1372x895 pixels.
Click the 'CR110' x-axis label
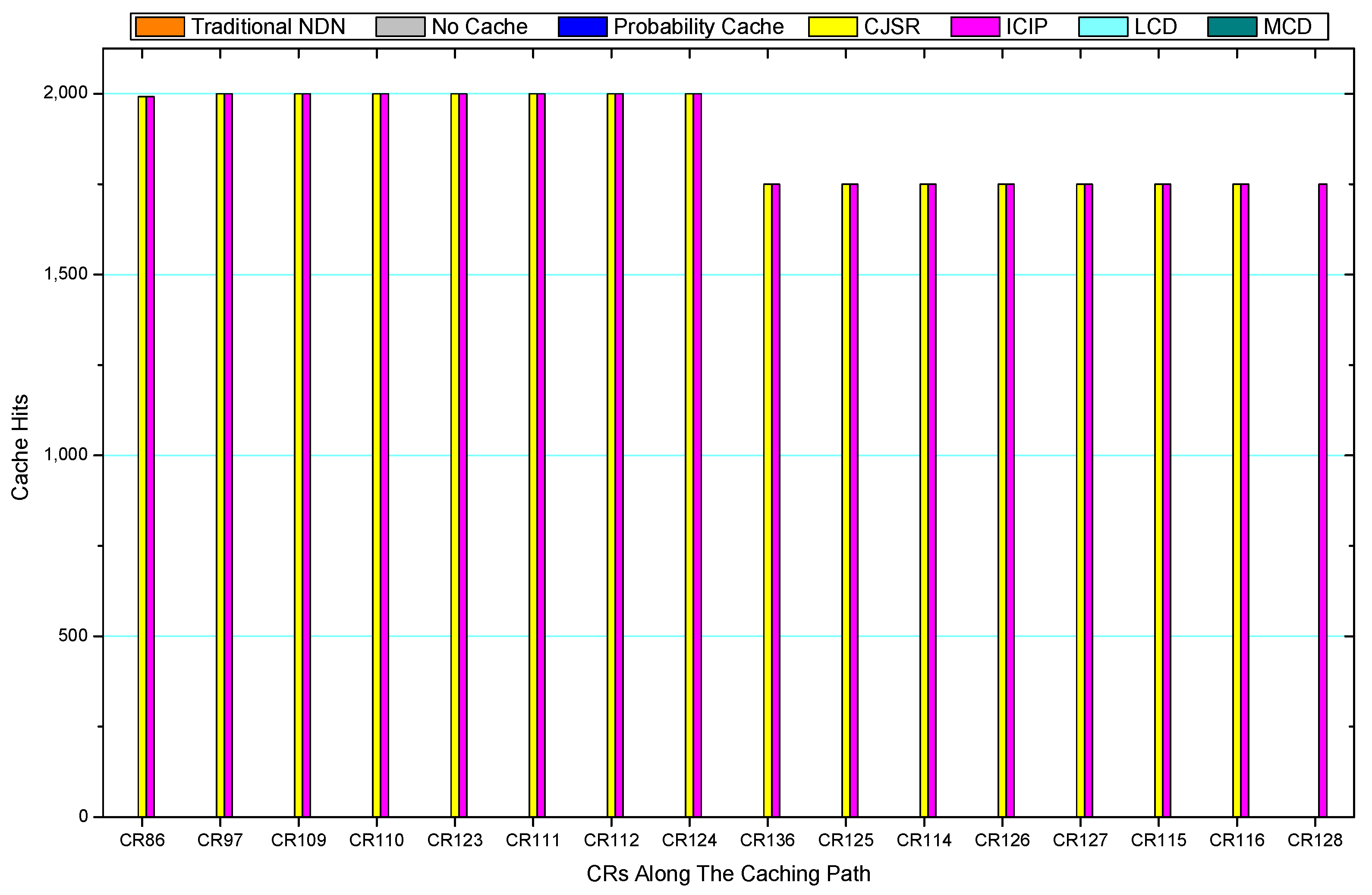(x=376, y=840)
